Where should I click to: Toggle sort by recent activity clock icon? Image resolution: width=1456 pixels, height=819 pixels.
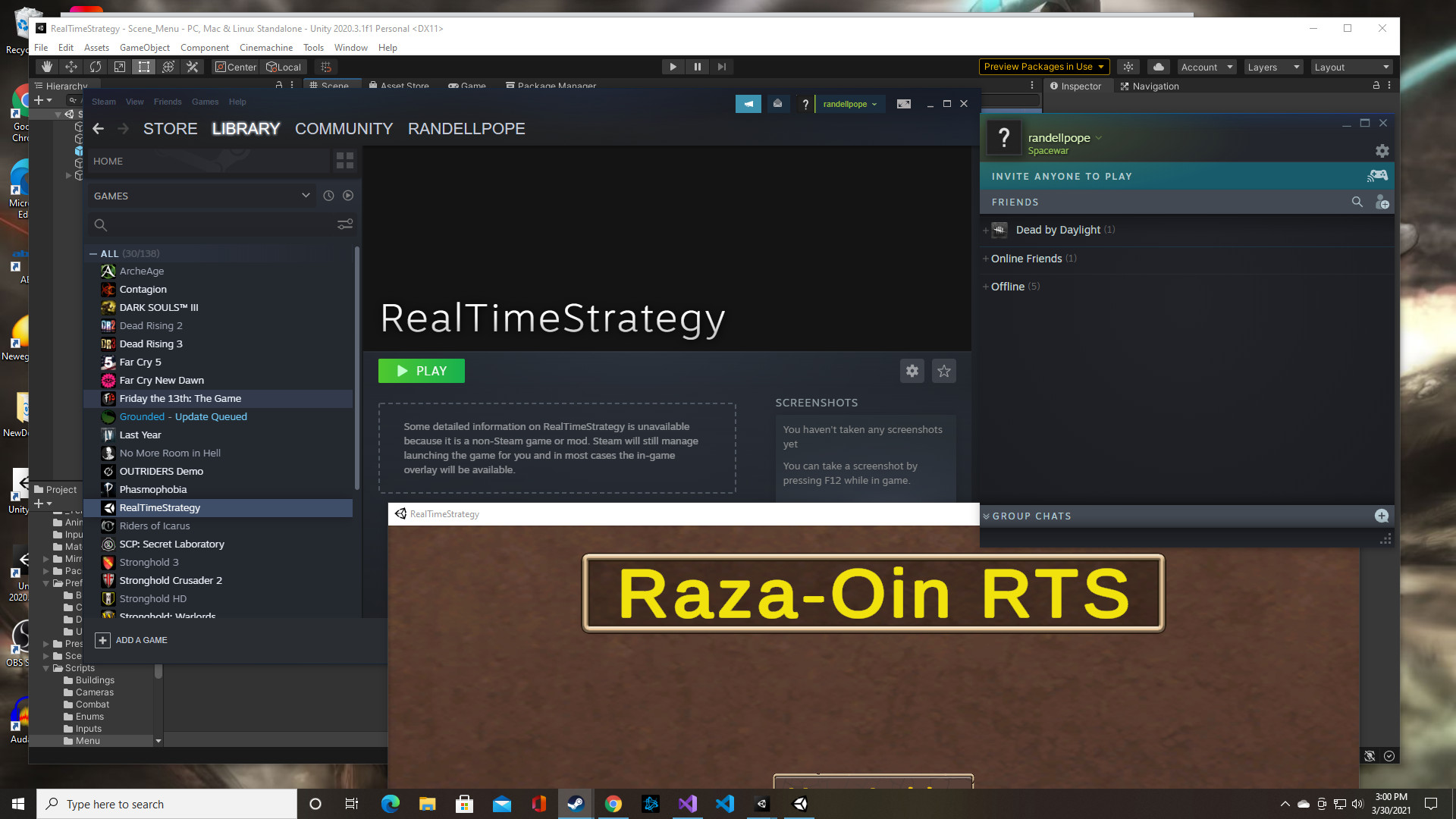click(x=328, y=196)
